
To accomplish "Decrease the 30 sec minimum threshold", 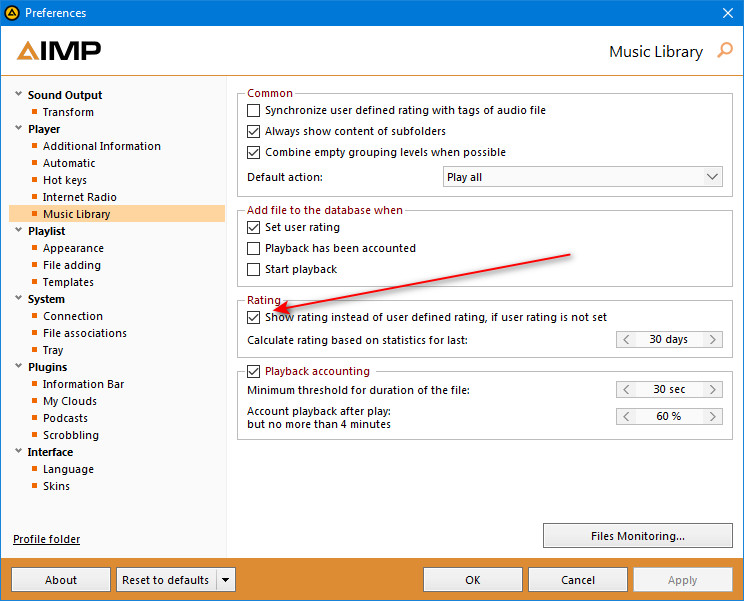I will pos(626,389).
